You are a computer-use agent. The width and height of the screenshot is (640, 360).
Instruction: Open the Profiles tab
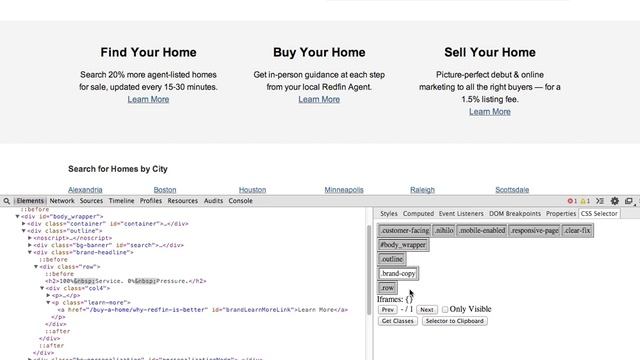point(151,201)
